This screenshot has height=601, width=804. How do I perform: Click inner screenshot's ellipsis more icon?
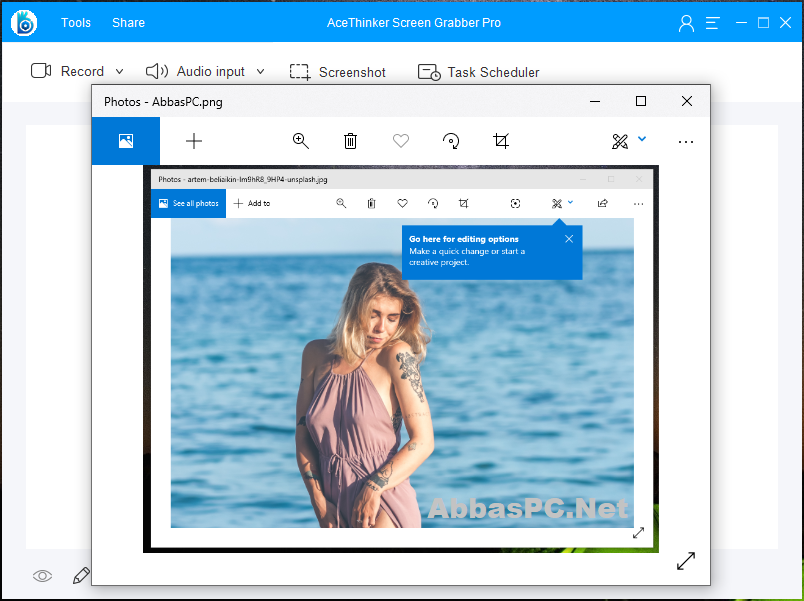[x=638, y=204]
